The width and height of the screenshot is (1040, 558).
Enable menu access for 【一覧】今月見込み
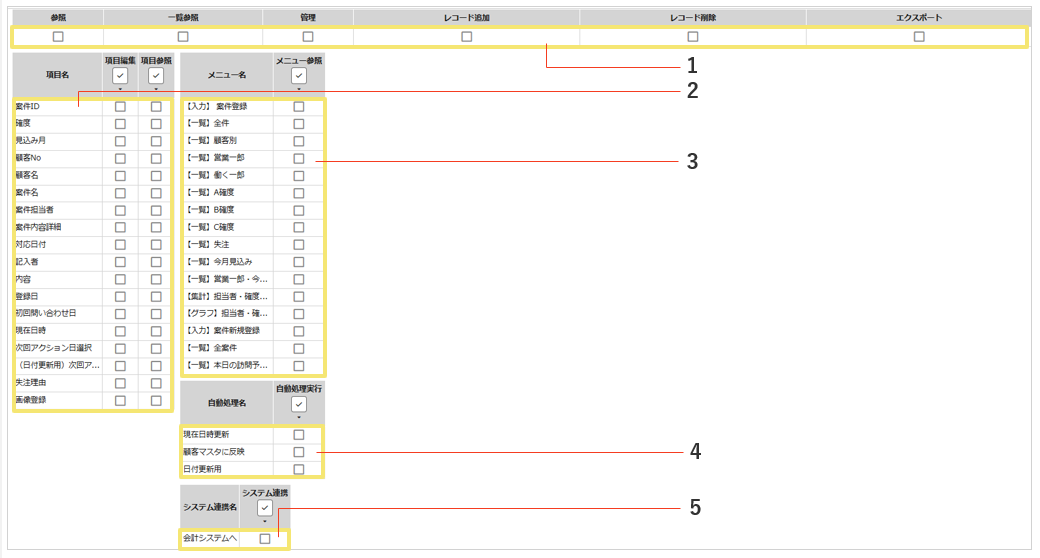point(299,262)
